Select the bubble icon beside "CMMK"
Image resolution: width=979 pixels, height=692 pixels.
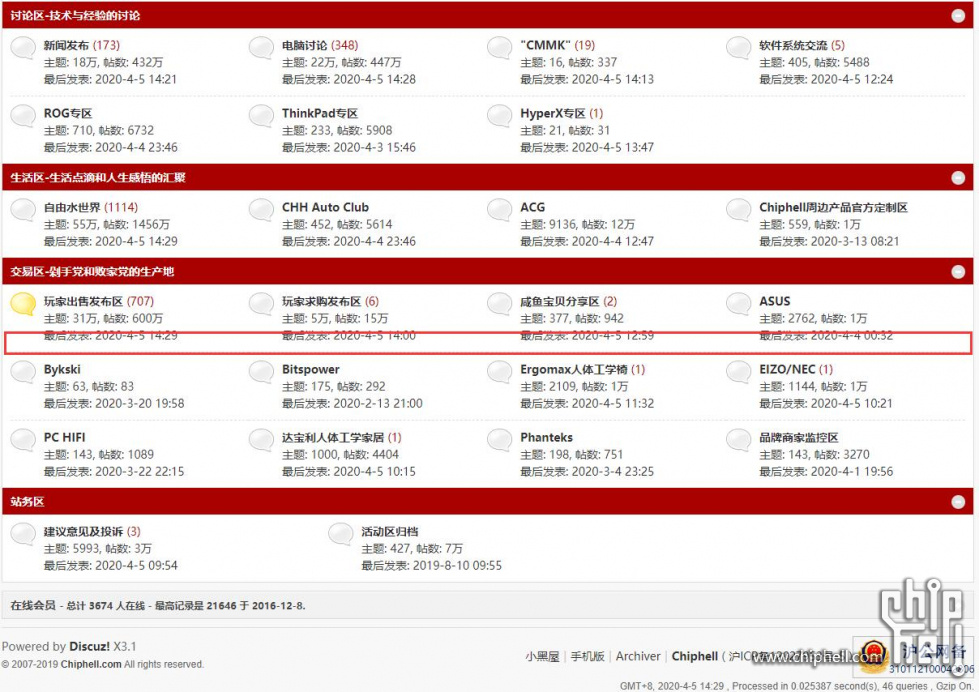499,47
